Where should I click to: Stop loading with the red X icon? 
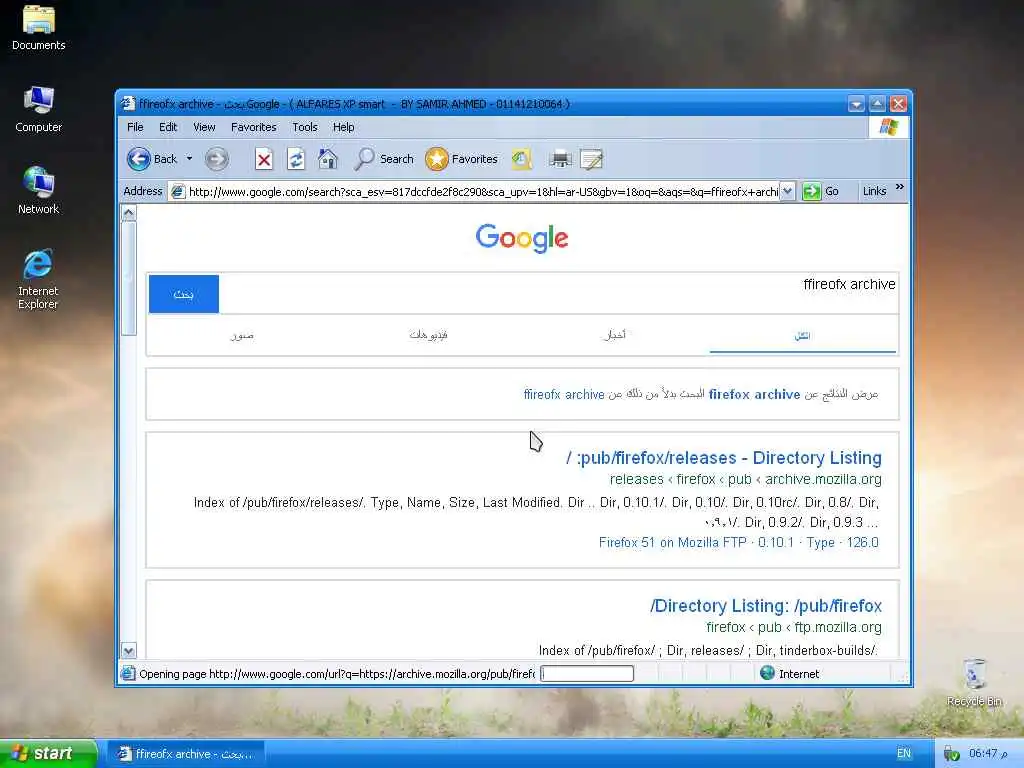pyautogui.click(x=264, y=159)
